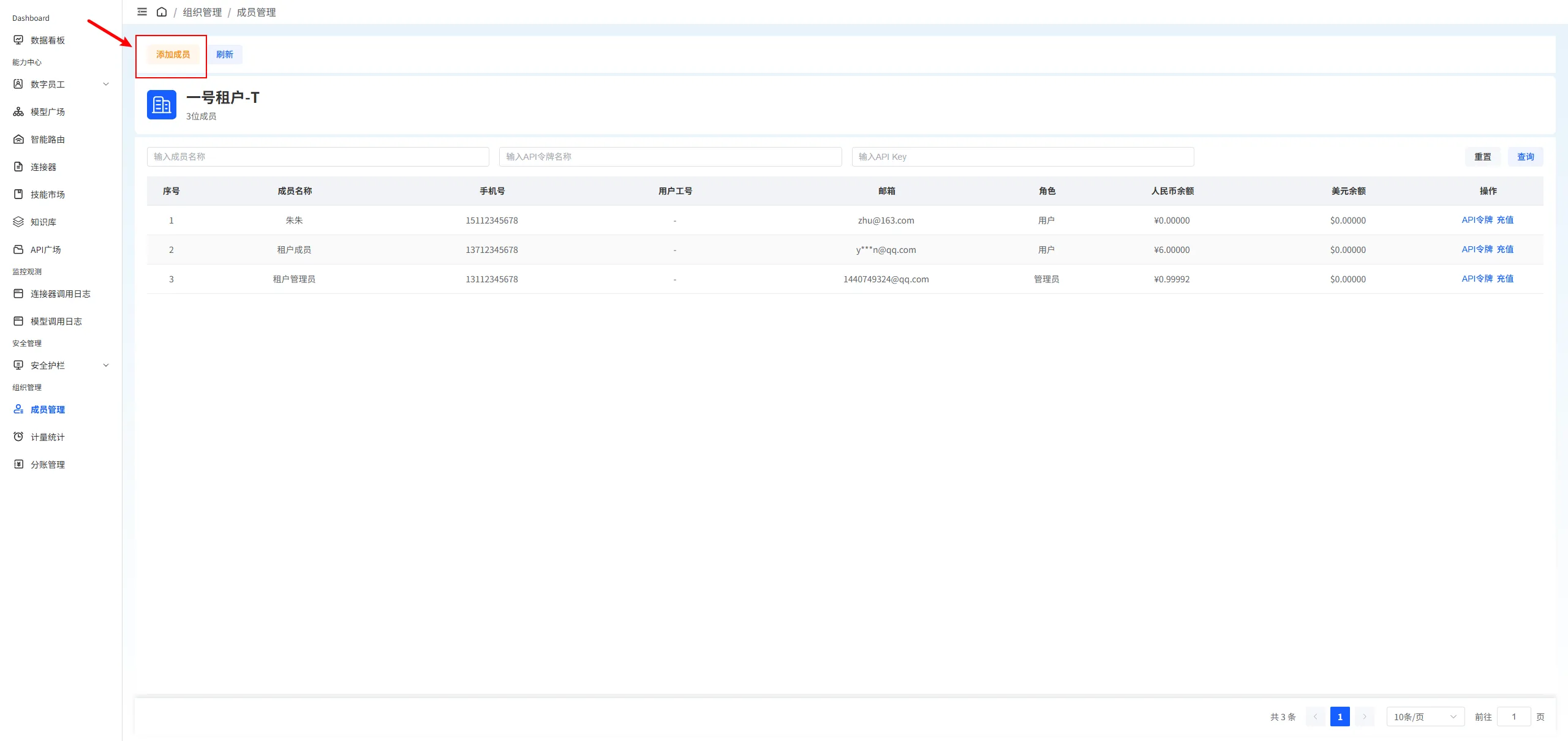This screenshot has height=741, width=1568.
Task: Click the 重置 reset button
Action: coord(1483,157)
